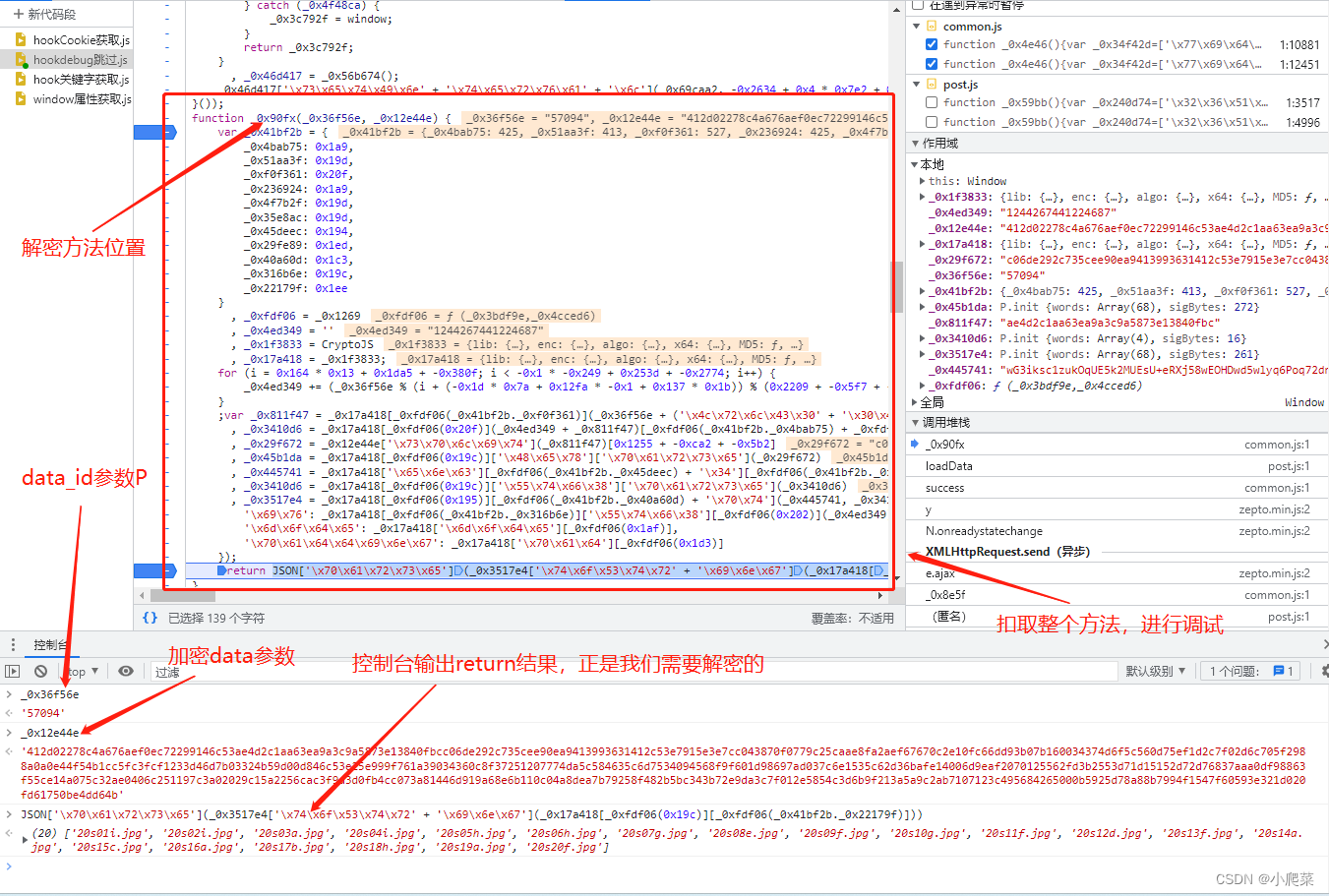
Task: Open common.js:1 link beside _0x90fx
Action: click(x=1277, y=445)
